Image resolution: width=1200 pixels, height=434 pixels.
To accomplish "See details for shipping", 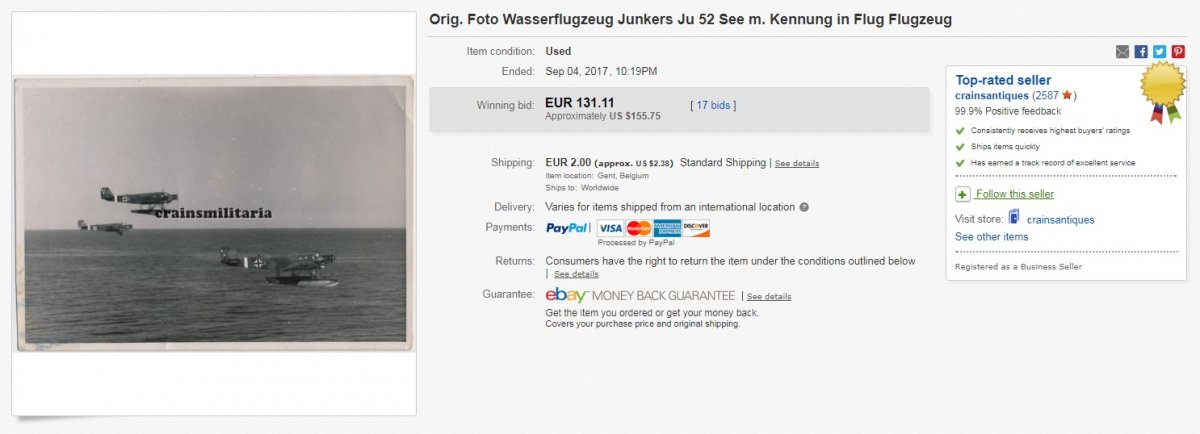I will (x=797, y=163).
